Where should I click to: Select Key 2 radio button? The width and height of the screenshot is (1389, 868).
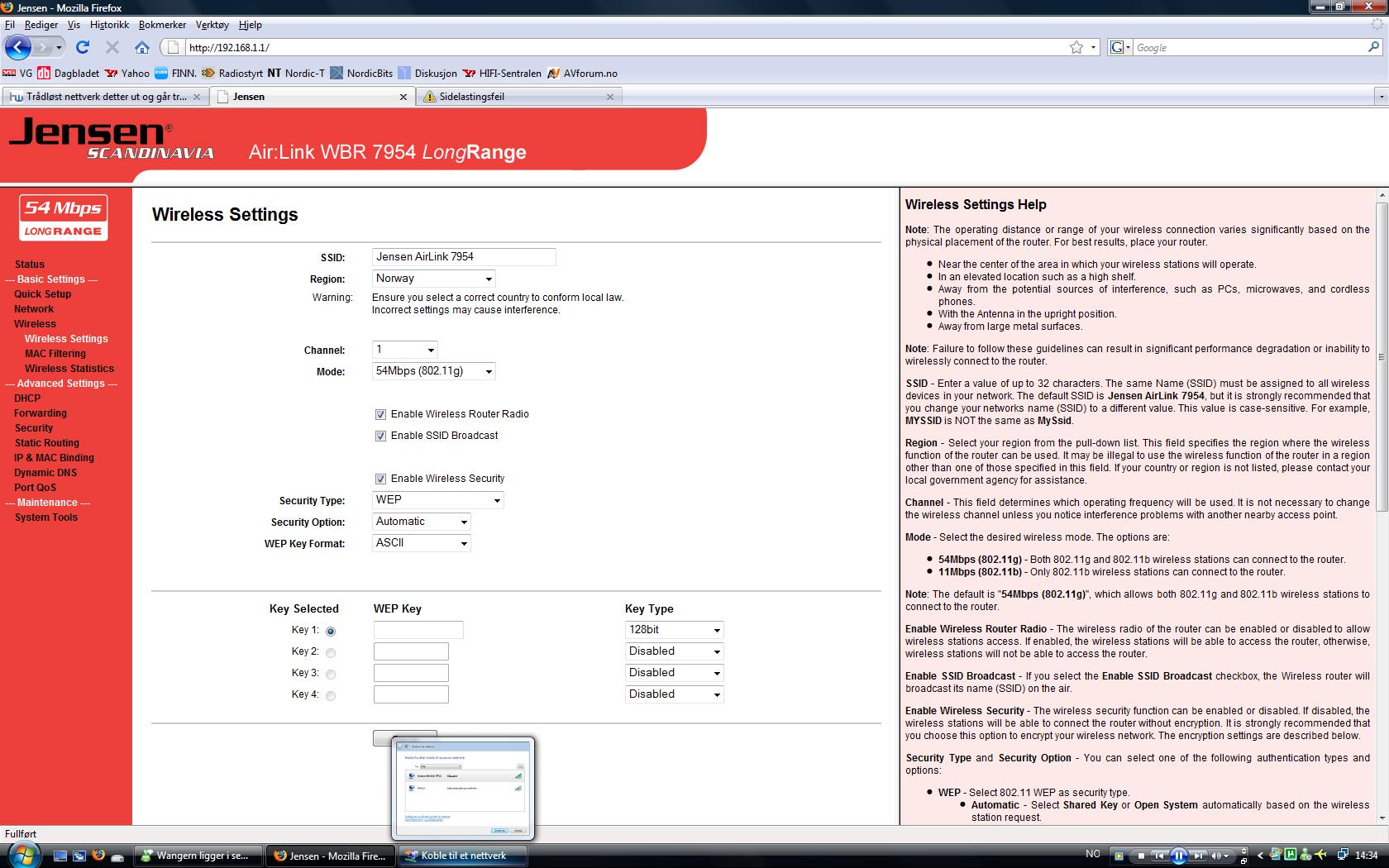pyautogui.click(x=331, y=652)
